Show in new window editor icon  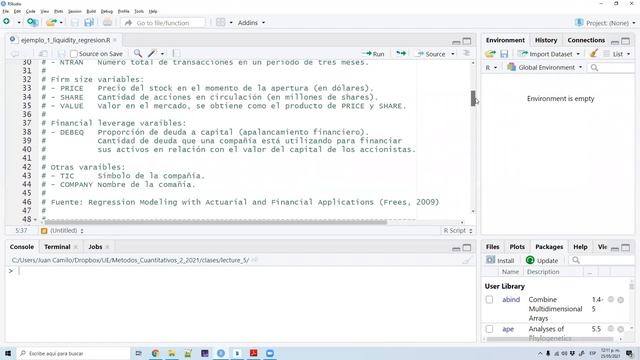[43, 53]
